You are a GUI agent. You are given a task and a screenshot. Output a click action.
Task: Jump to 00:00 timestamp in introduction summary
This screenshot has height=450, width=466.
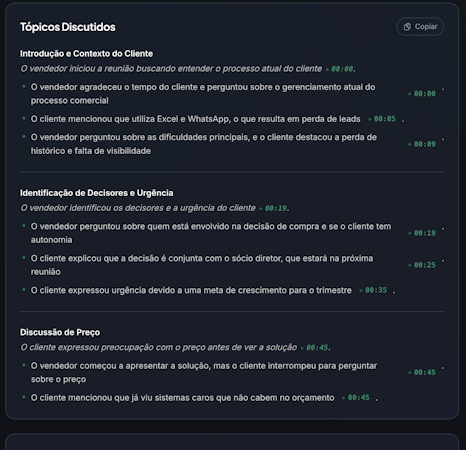point(340,69)
